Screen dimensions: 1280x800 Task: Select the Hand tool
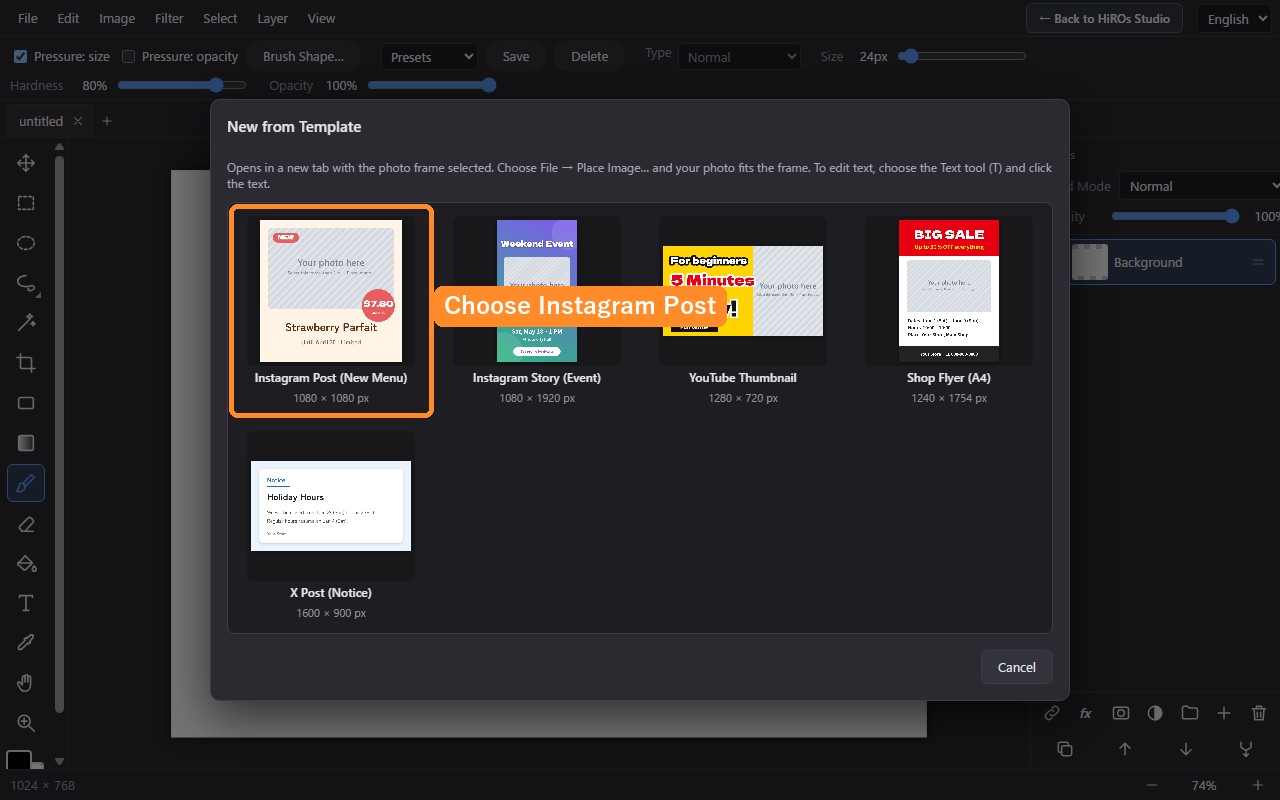(x=26, y=683)
